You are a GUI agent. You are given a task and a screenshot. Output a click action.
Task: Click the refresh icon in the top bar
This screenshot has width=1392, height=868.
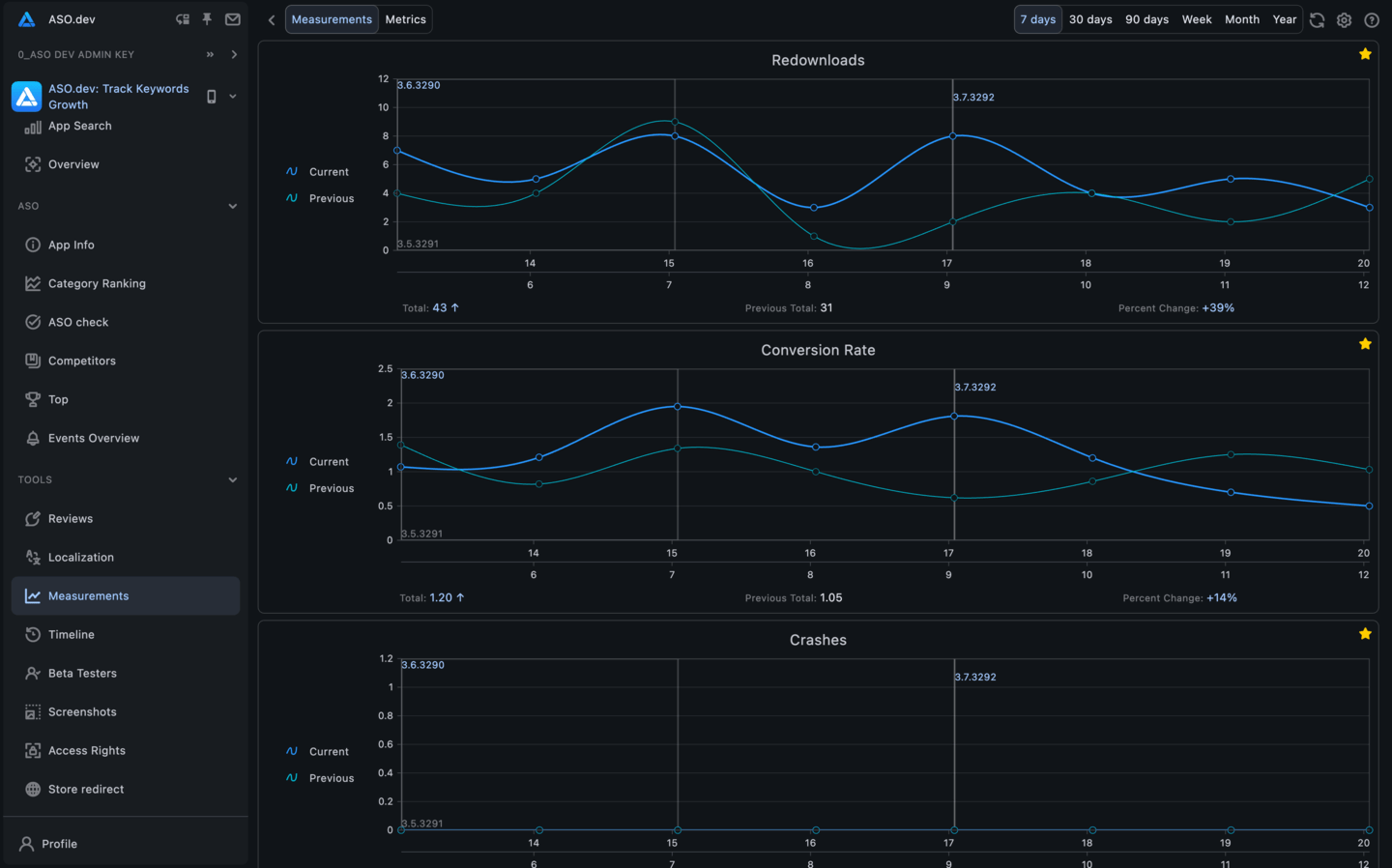coord(1317,19)
